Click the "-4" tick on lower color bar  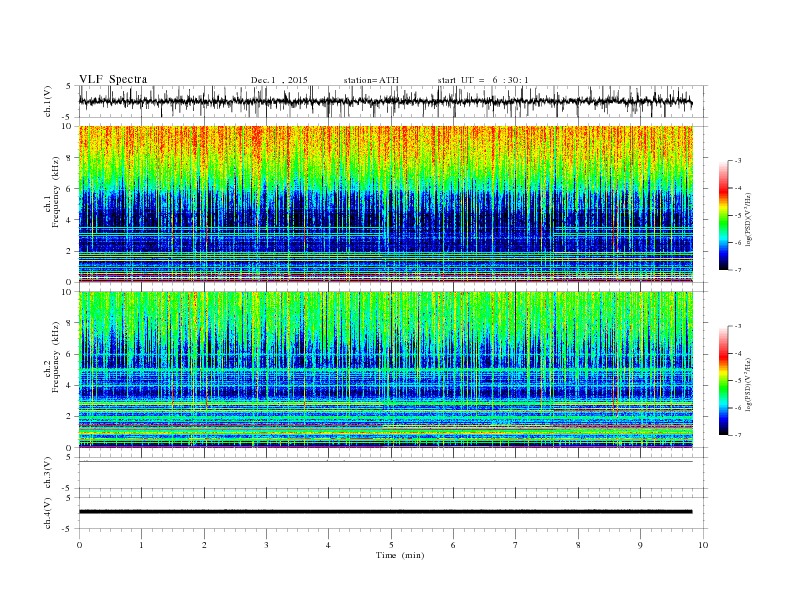coord(738,353)
